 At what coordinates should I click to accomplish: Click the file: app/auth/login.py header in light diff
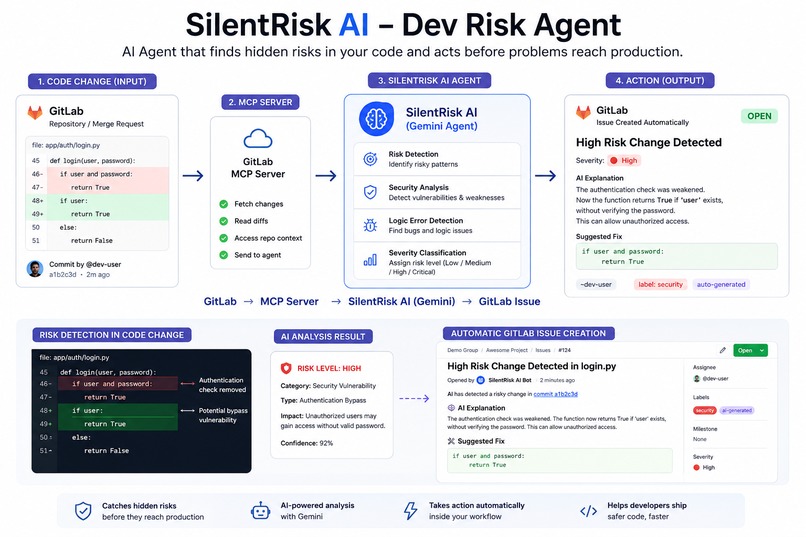pos(66,145)
